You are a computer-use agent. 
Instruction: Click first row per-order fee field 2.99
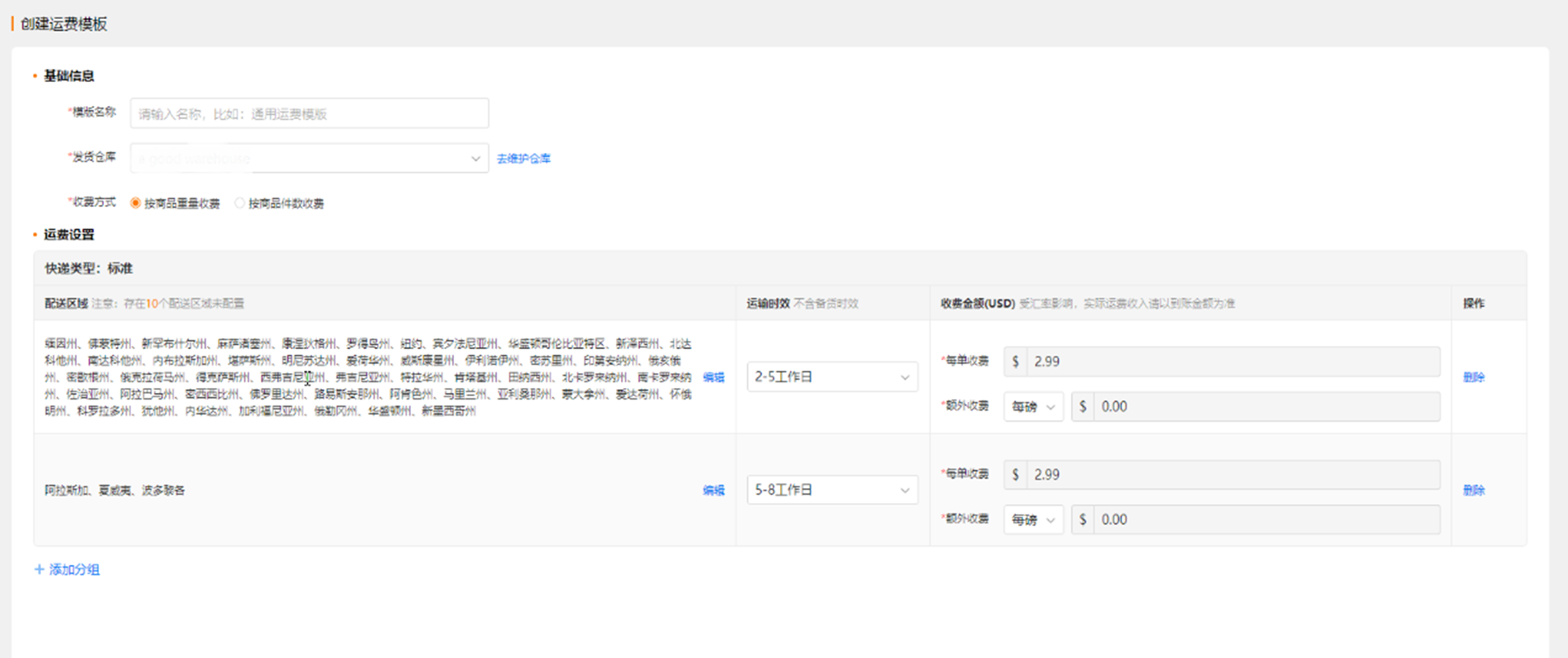(1232, 362)
